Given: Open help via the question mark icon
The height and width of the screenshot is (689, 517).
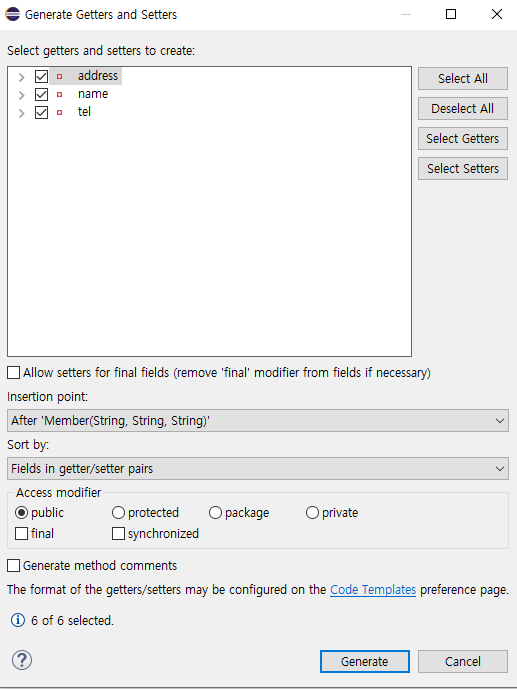Looking at the screenshot, I should 22,660.
